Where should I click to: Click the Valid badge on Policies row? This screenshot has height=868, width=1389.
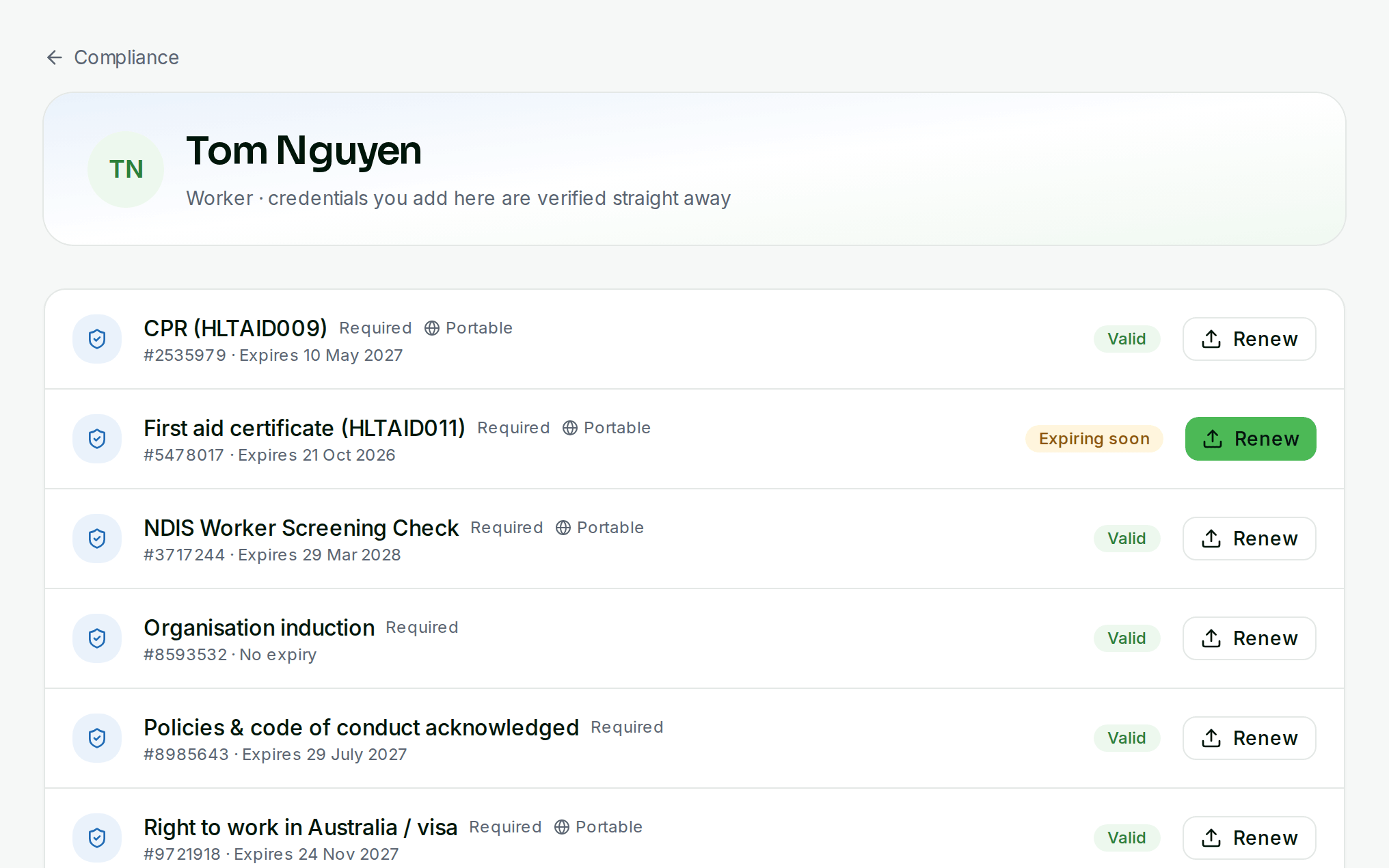(1127, 738)
